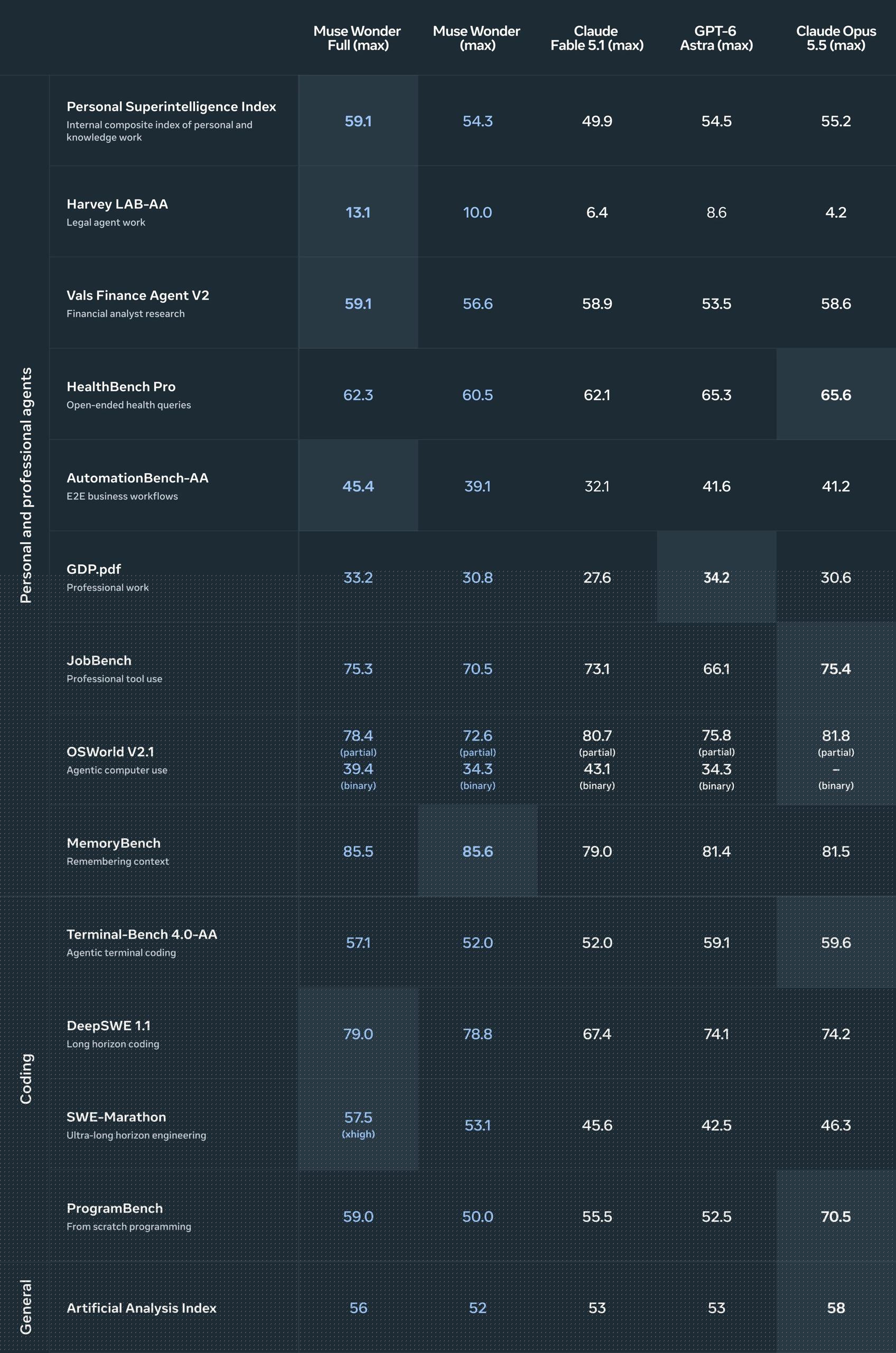Select the Claude Opus 5.5 (max) column header
Image resolution: width=896 pixels, height=1353 pixels.
click(835, 38)
